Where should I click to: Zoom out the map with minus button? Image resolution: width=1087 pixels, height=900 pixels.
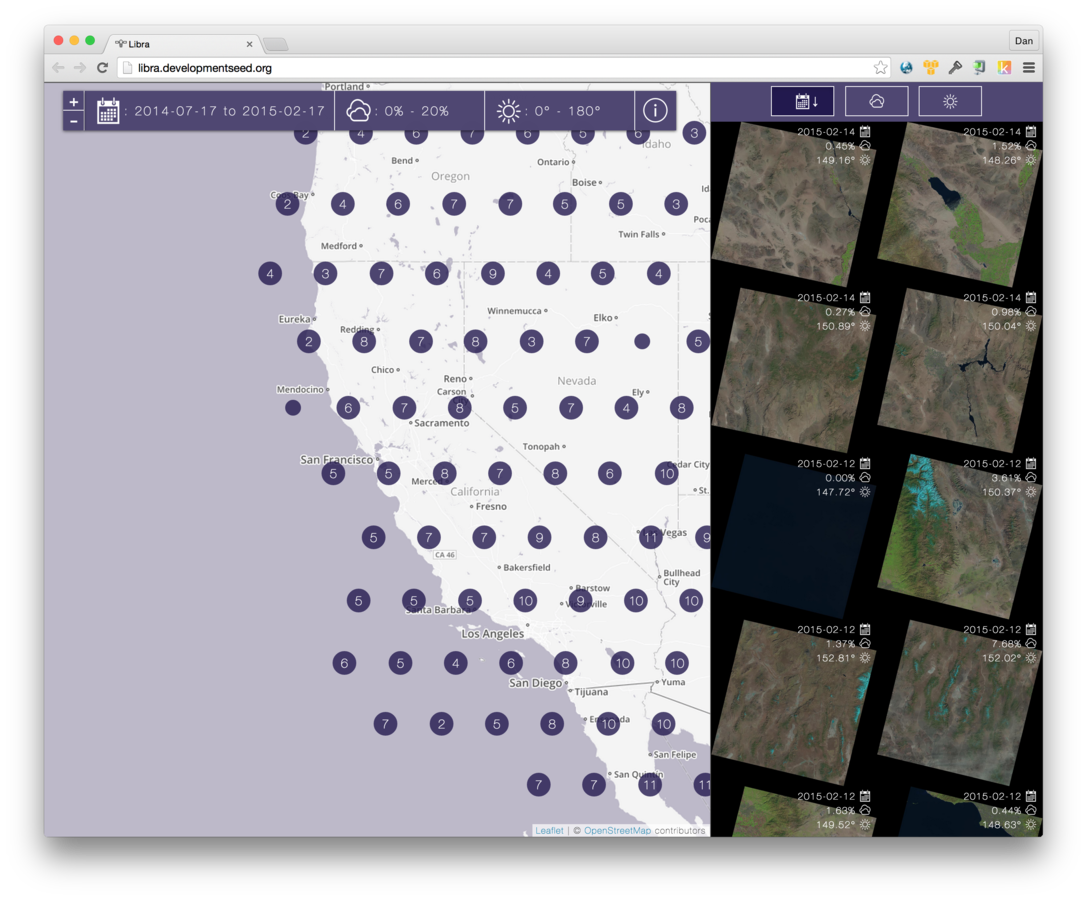[x=73, y=121]
